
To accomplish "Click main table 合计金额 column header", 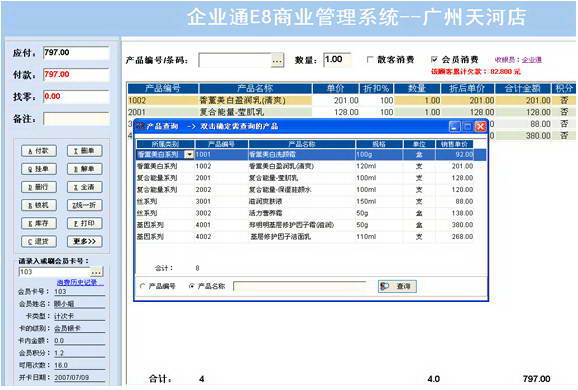I will tap(522, 88).
